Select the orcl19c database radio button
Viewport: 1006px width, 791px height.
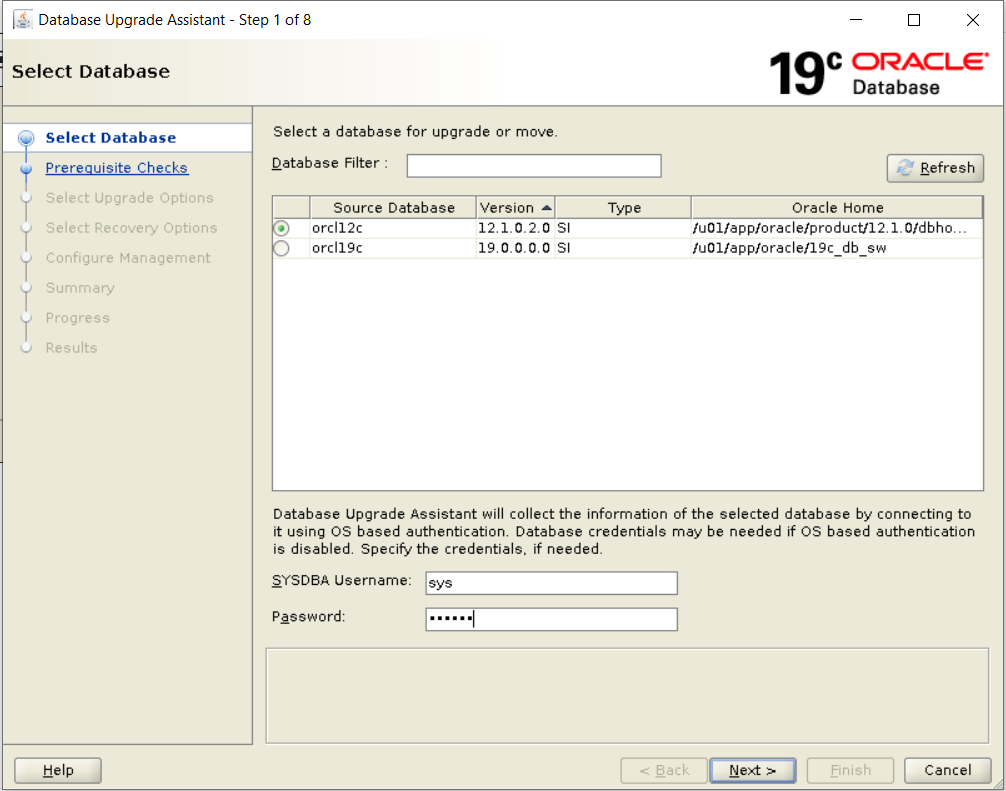(x=282, y=248)
